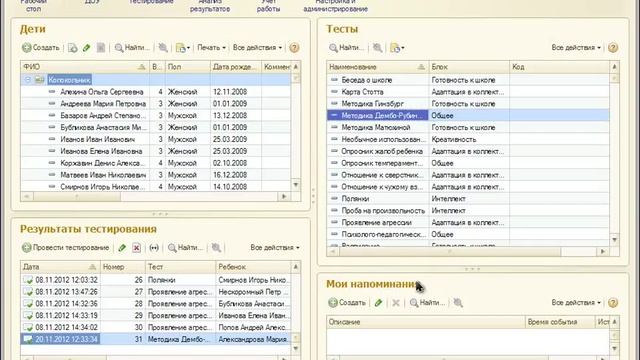Sort results by the Дата column header
The width and height of the screenshot is (640, 360).
[60, 267]
